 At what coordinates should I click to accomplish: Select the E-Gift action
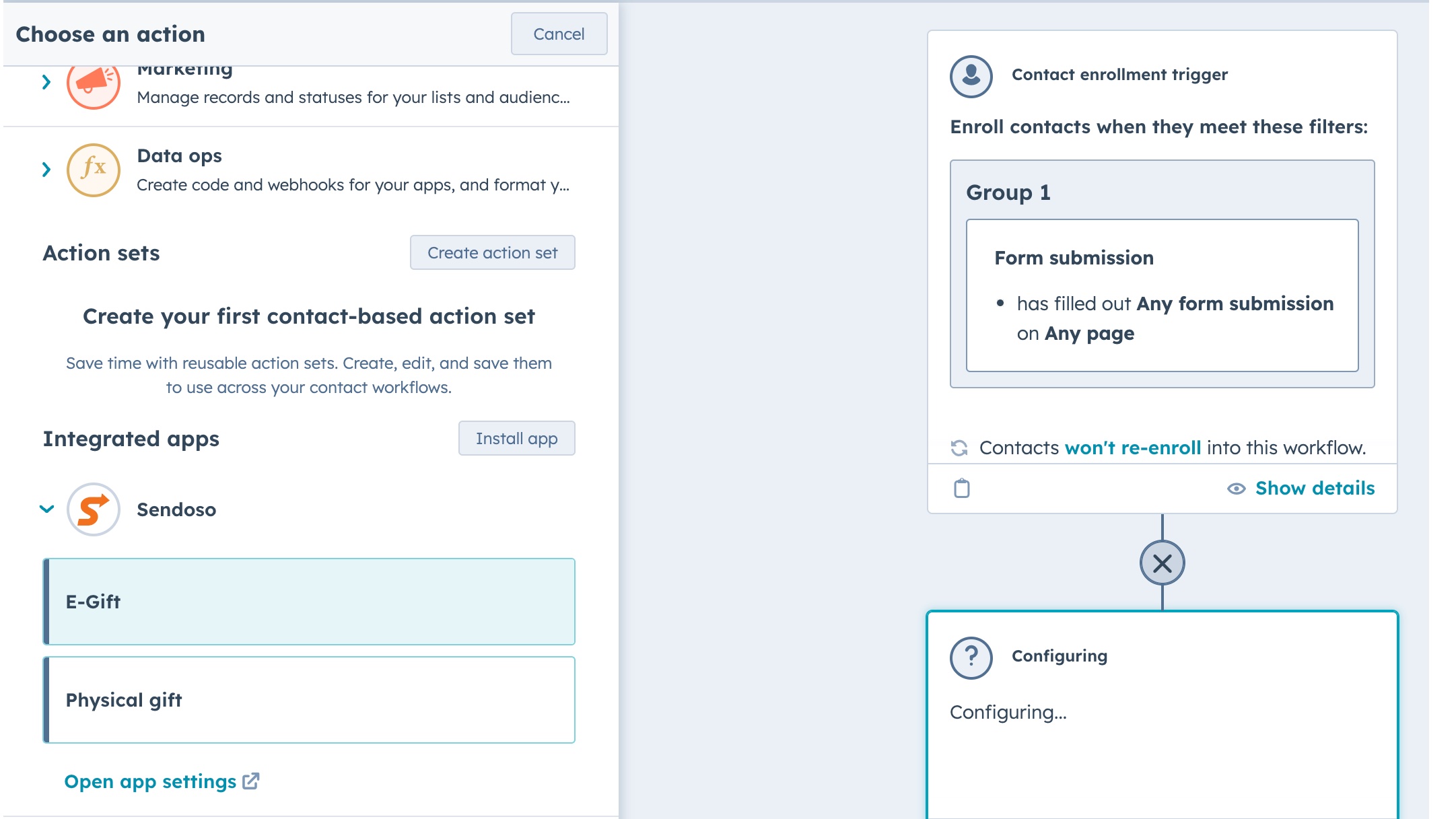tap(309, 602)
